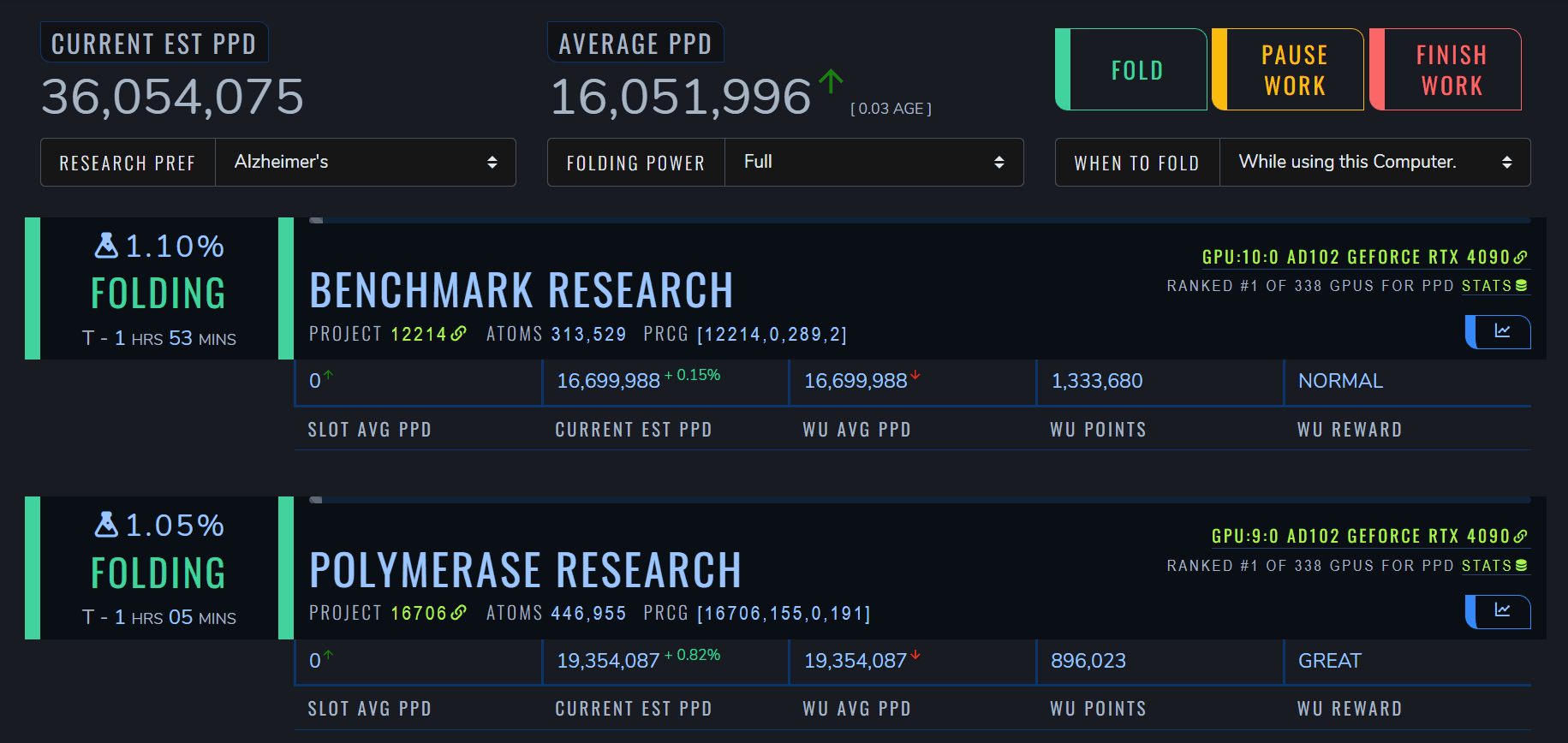Click the Average PPD green up arrow
The image size is (1568, 743).
tap(831, 82)
